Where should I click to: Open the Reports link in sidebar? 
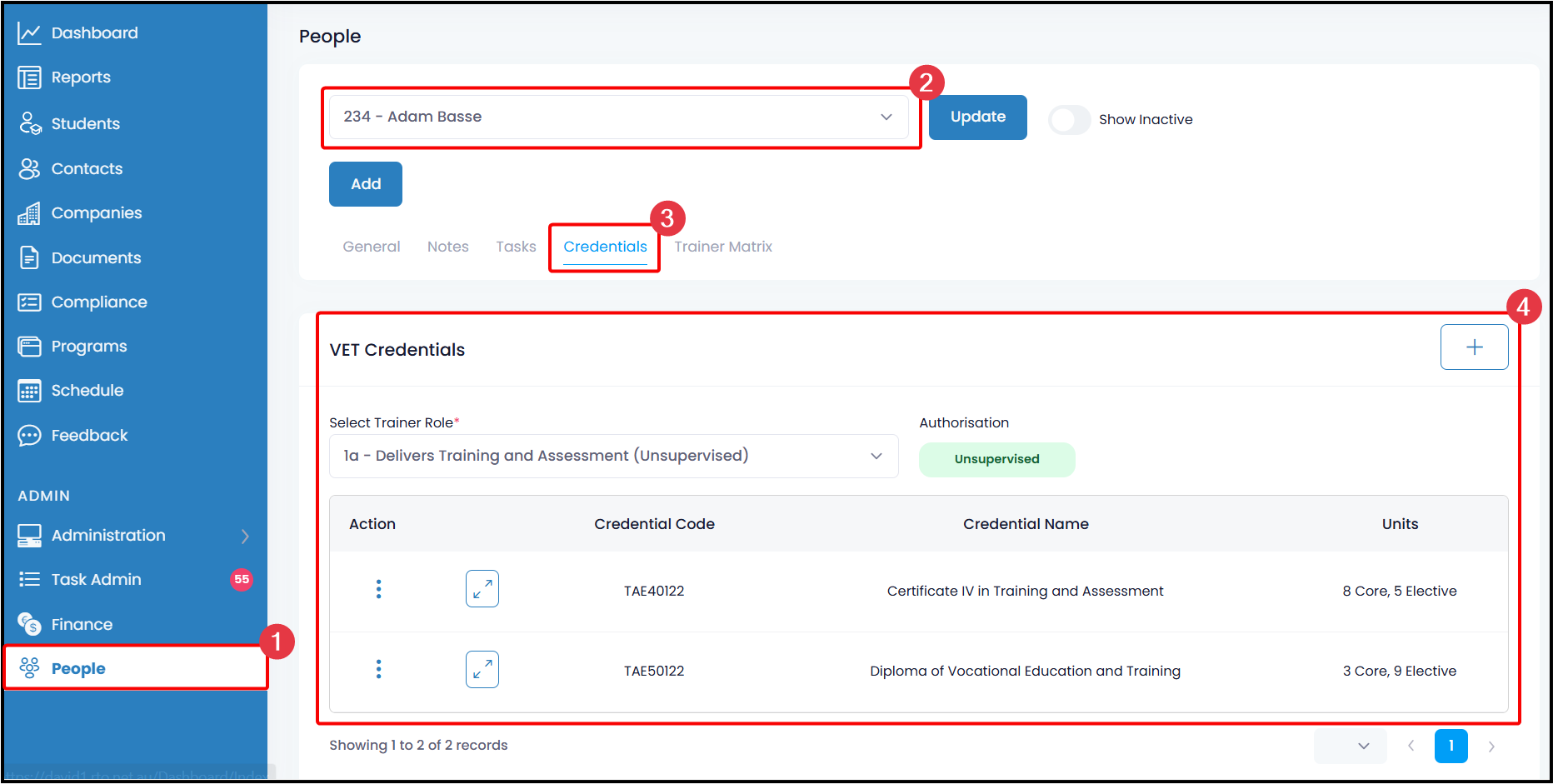click(81, 77)
